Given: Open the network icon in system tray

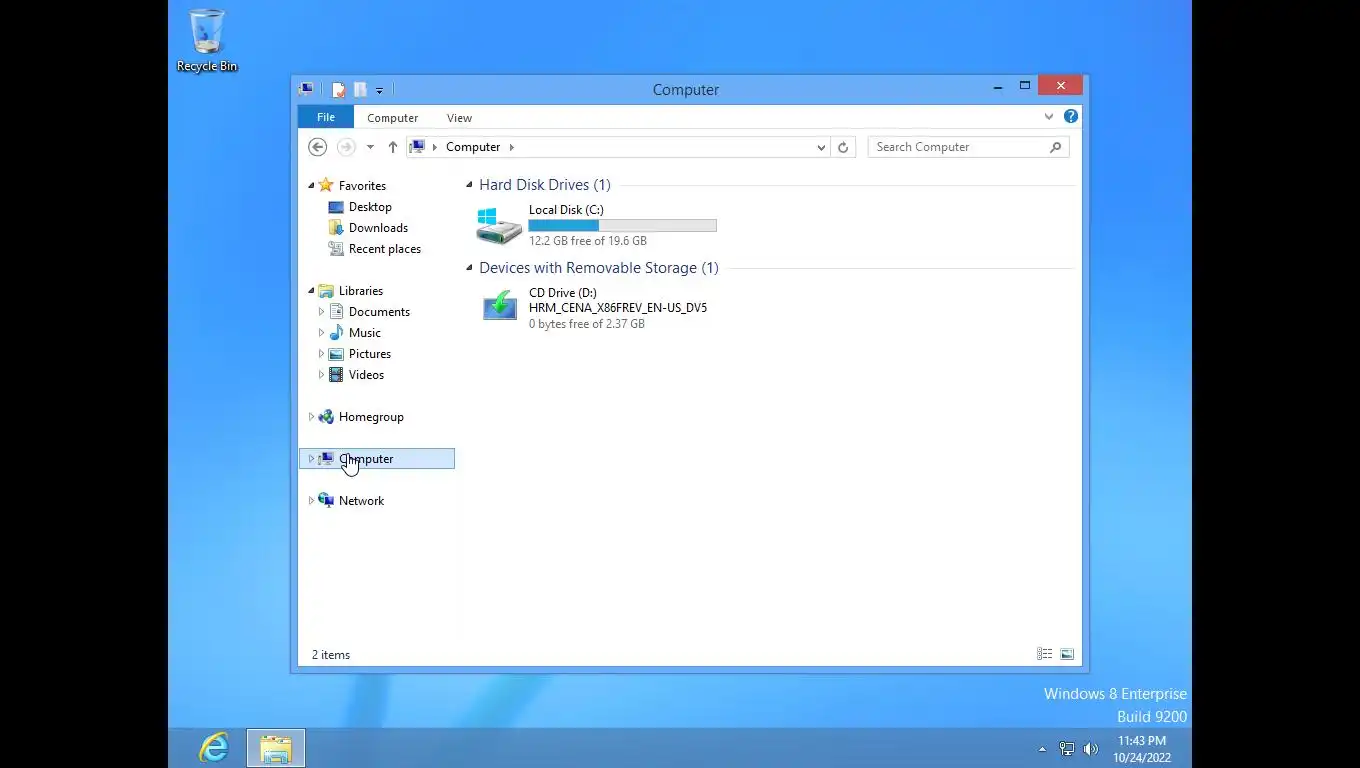Looking at the screenshot, I should pos(1067,749).
